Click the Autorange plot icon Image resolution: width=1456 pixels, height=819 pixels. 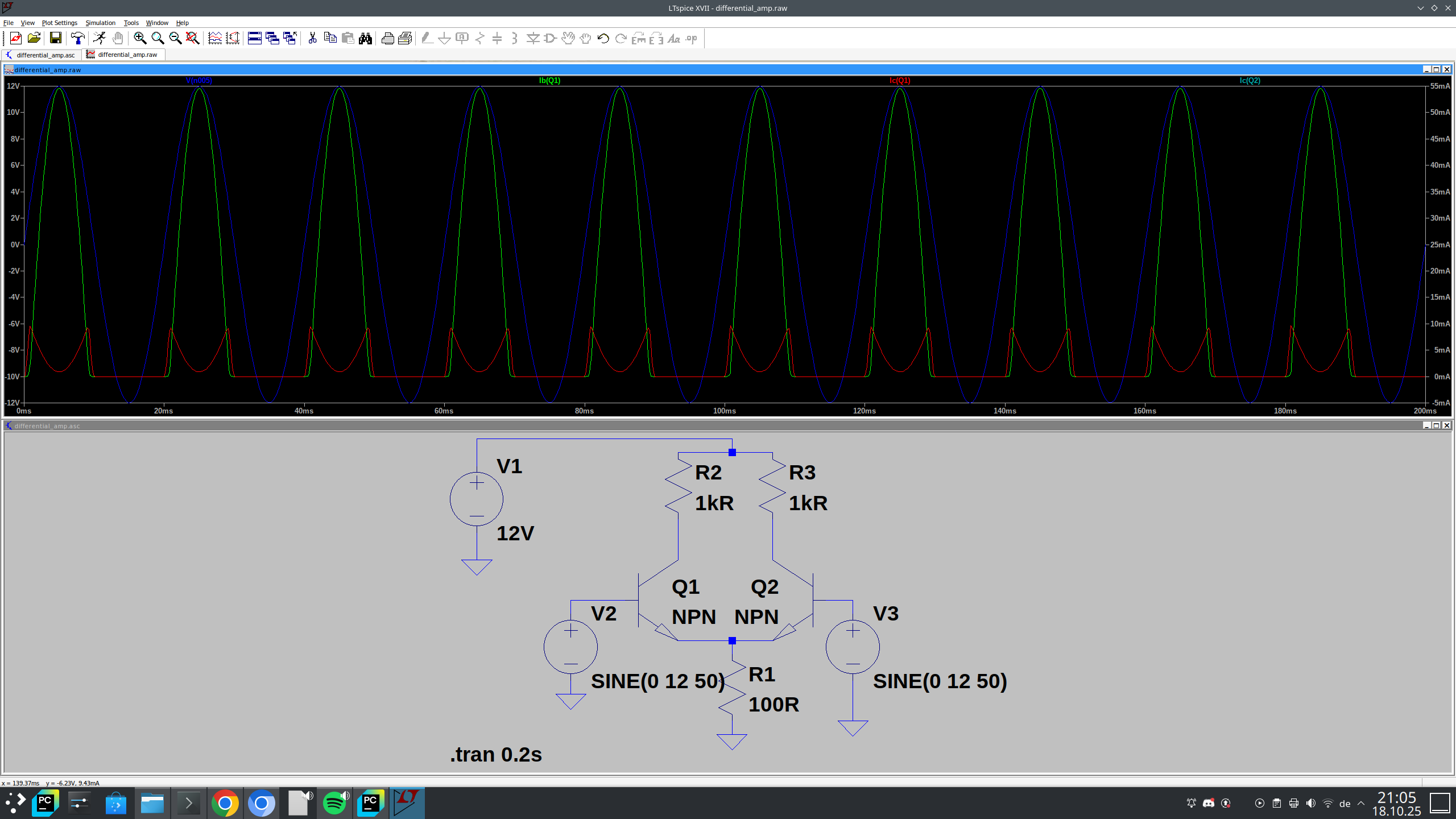(x=233, y=38)
